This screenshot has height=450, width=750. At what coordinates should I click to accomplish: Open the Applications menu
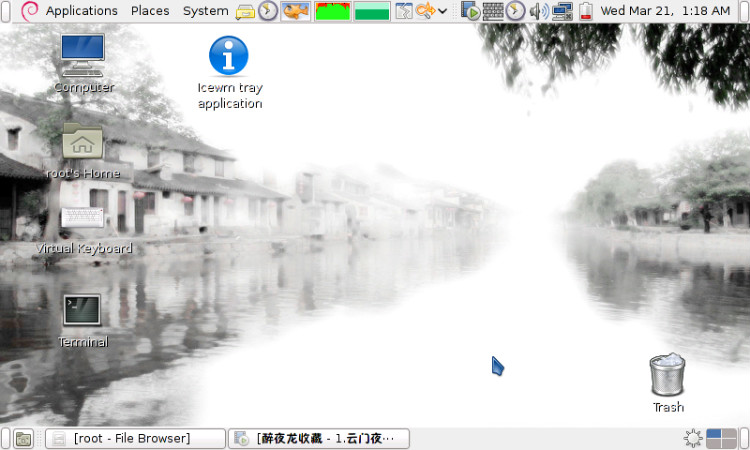tap(81, 11)
